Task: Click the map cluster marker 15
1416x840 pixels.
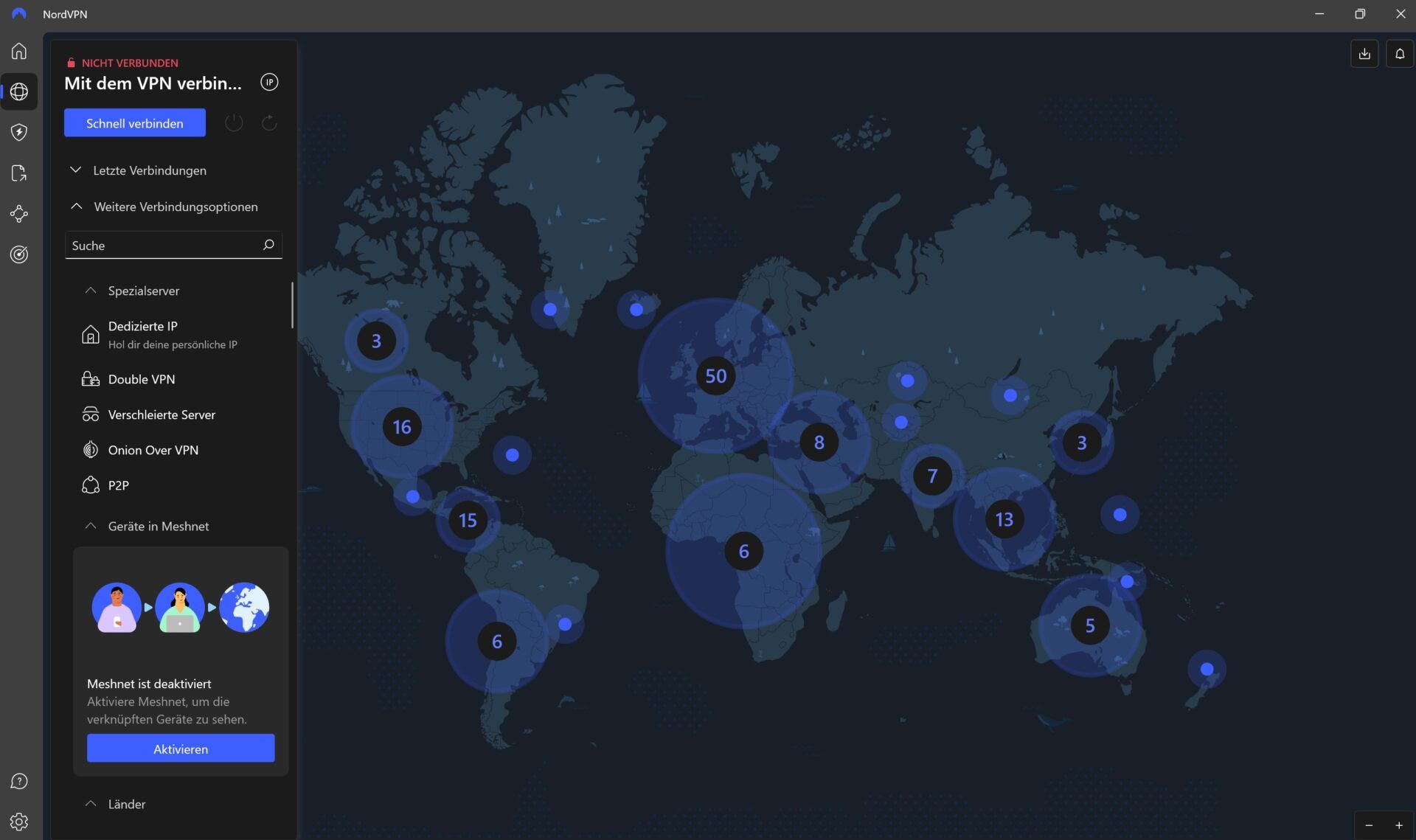Action: point(468,520)
